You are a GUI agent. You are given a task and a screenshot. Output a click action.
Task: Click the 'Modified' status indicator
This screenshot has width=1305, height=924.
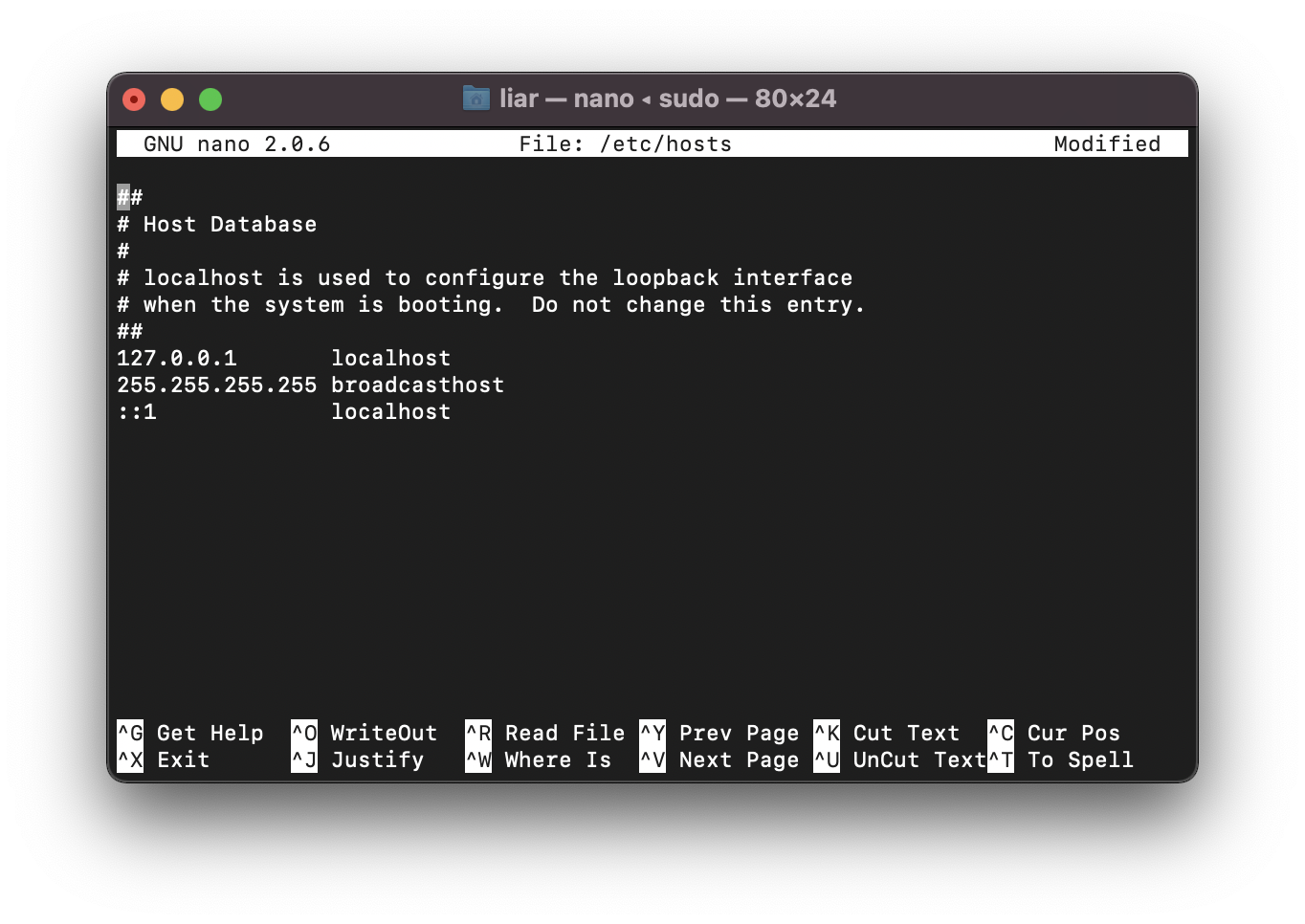point(1107,143)
